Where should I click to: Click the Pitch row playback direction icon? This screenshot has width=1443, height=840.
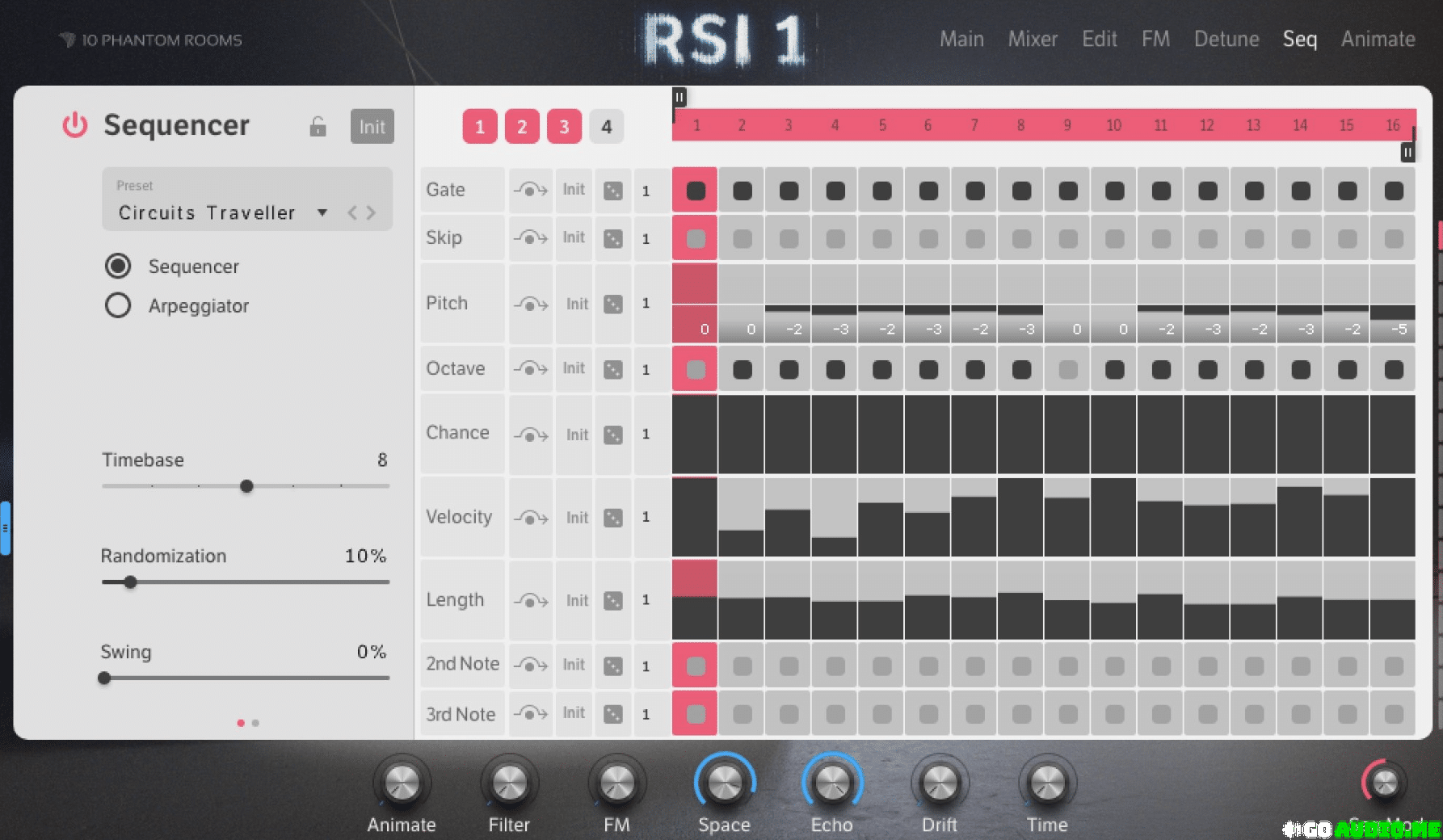[530, 304]
